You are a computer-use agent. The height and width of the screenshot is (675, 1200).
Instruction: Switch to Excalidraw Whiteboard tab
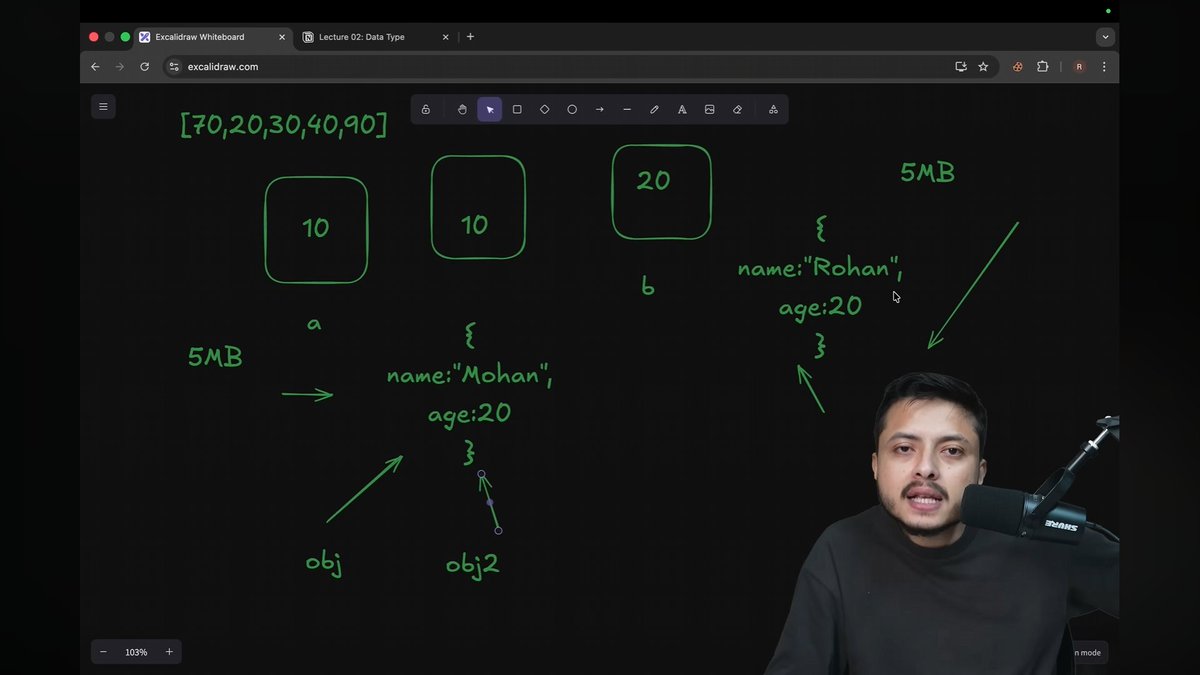pyautogui.click(x=213, y=37)
